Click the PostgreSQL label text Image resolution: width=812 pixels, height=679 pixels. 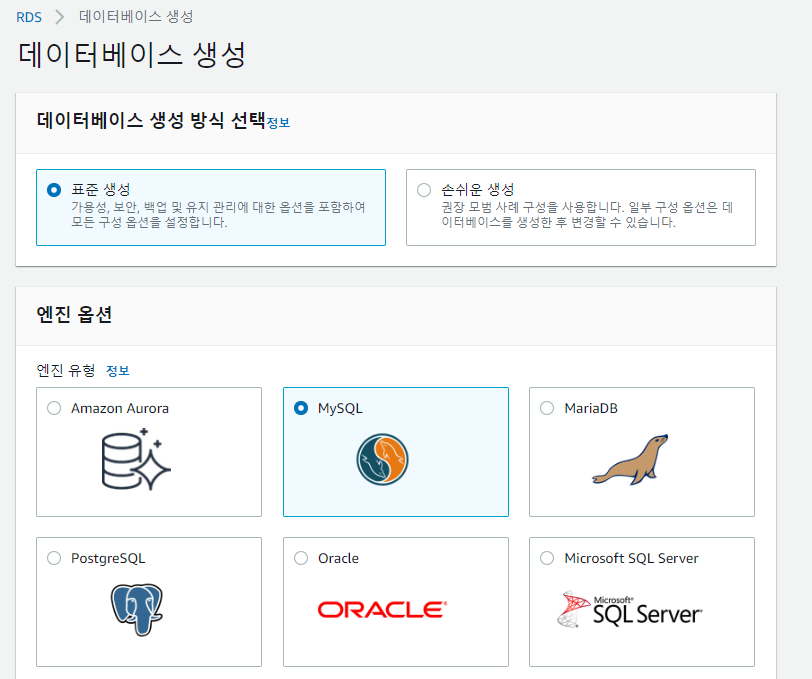(x=108, y=558)
